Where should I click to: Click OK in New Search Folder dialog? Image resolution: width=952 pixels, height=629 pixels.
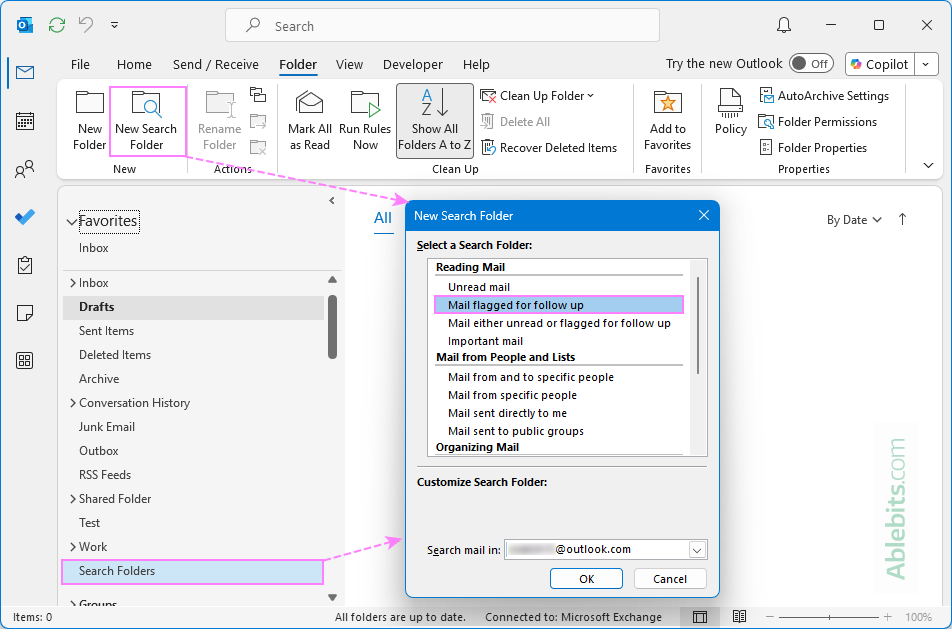coord(586,579)
